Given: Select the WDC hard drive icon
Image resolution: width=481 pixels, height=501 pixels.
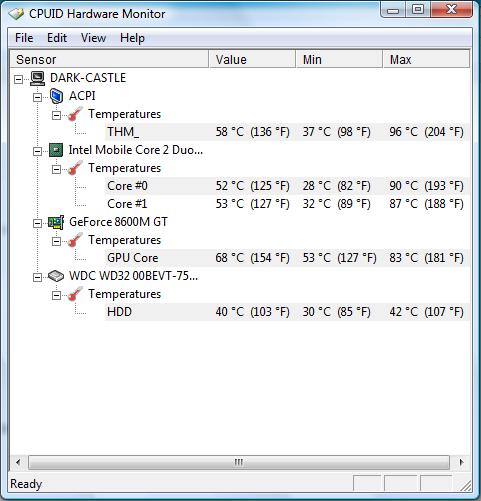Looking at the screenshot, I should tap(56, 276).
